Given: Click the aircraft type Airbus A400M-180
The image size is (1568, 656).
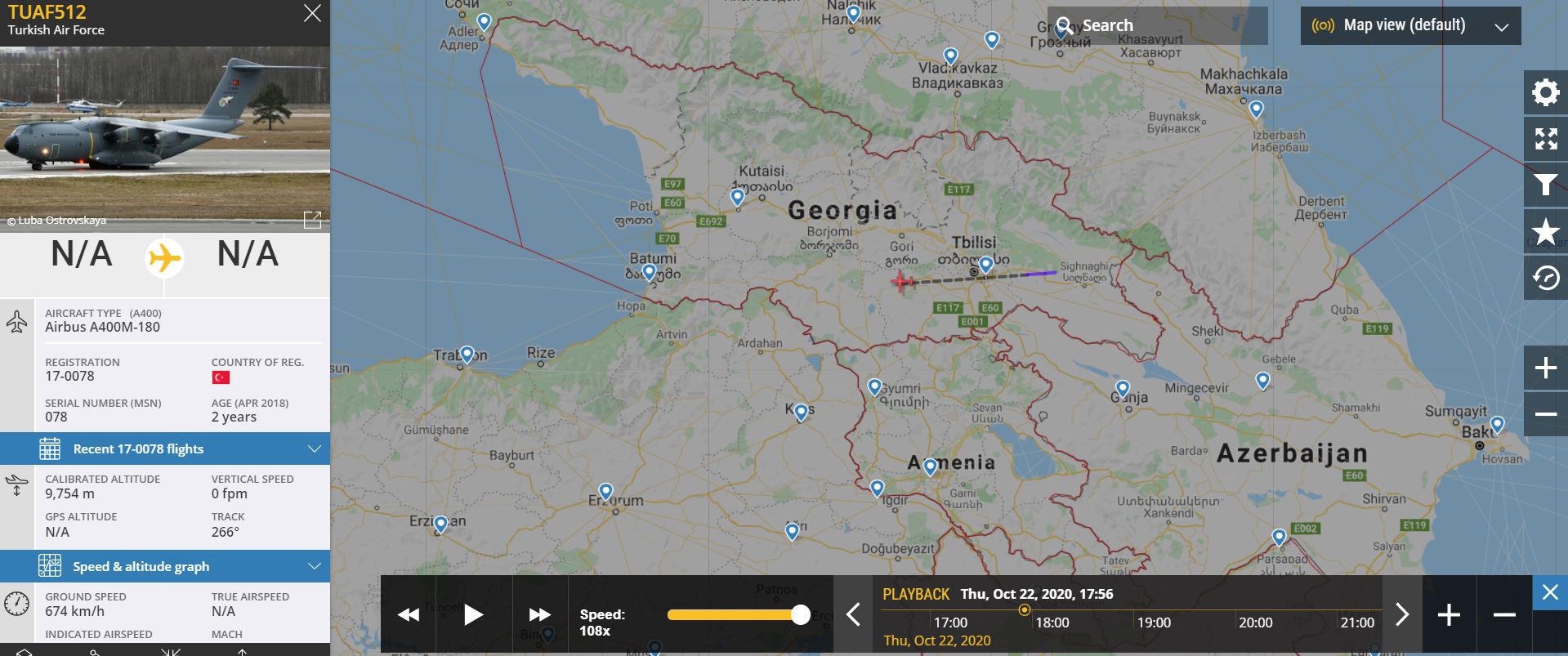Looking at the screenshot, I should (102, 328).
